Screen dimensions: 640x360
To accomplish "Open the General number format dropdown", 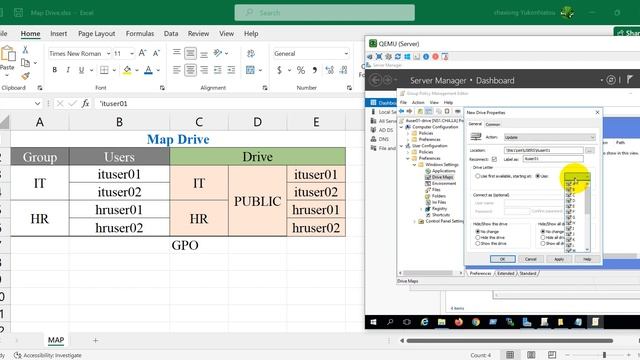I will 346,53.
